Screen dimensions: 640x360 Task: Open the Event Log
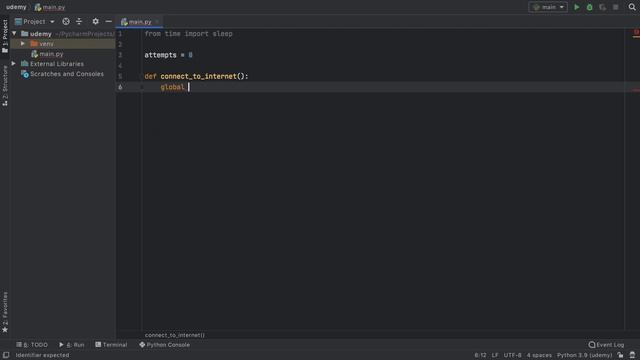click(606, 345)
